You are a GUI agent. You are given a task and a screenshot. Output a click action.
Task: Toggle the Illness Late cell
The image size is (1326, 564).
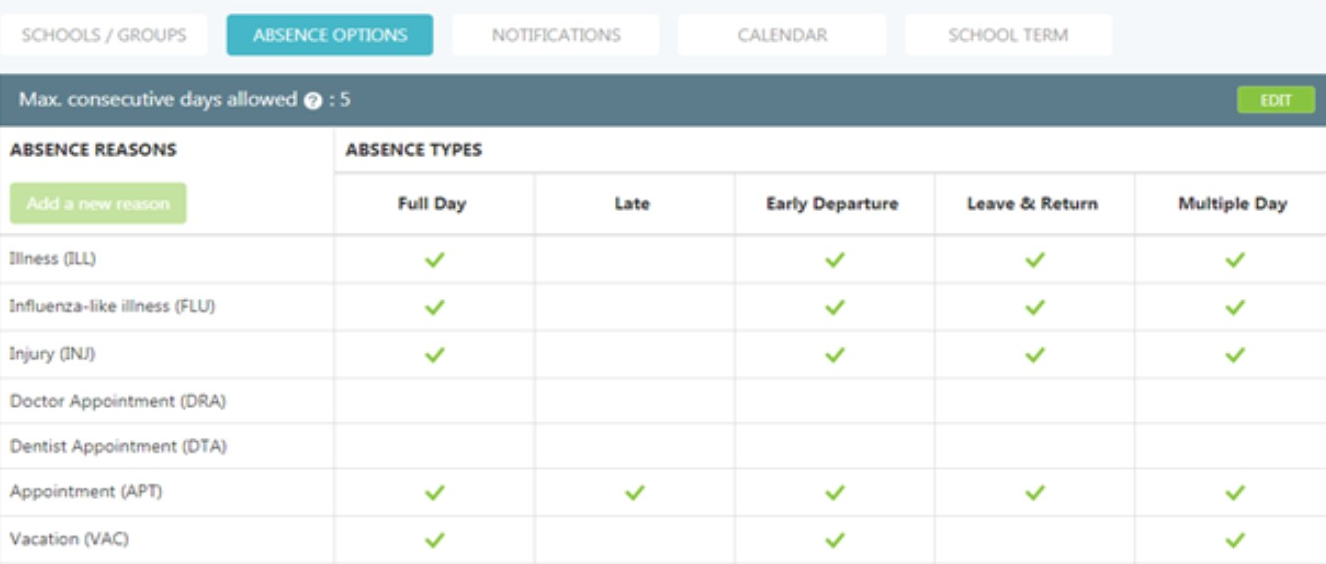[634, 260]
